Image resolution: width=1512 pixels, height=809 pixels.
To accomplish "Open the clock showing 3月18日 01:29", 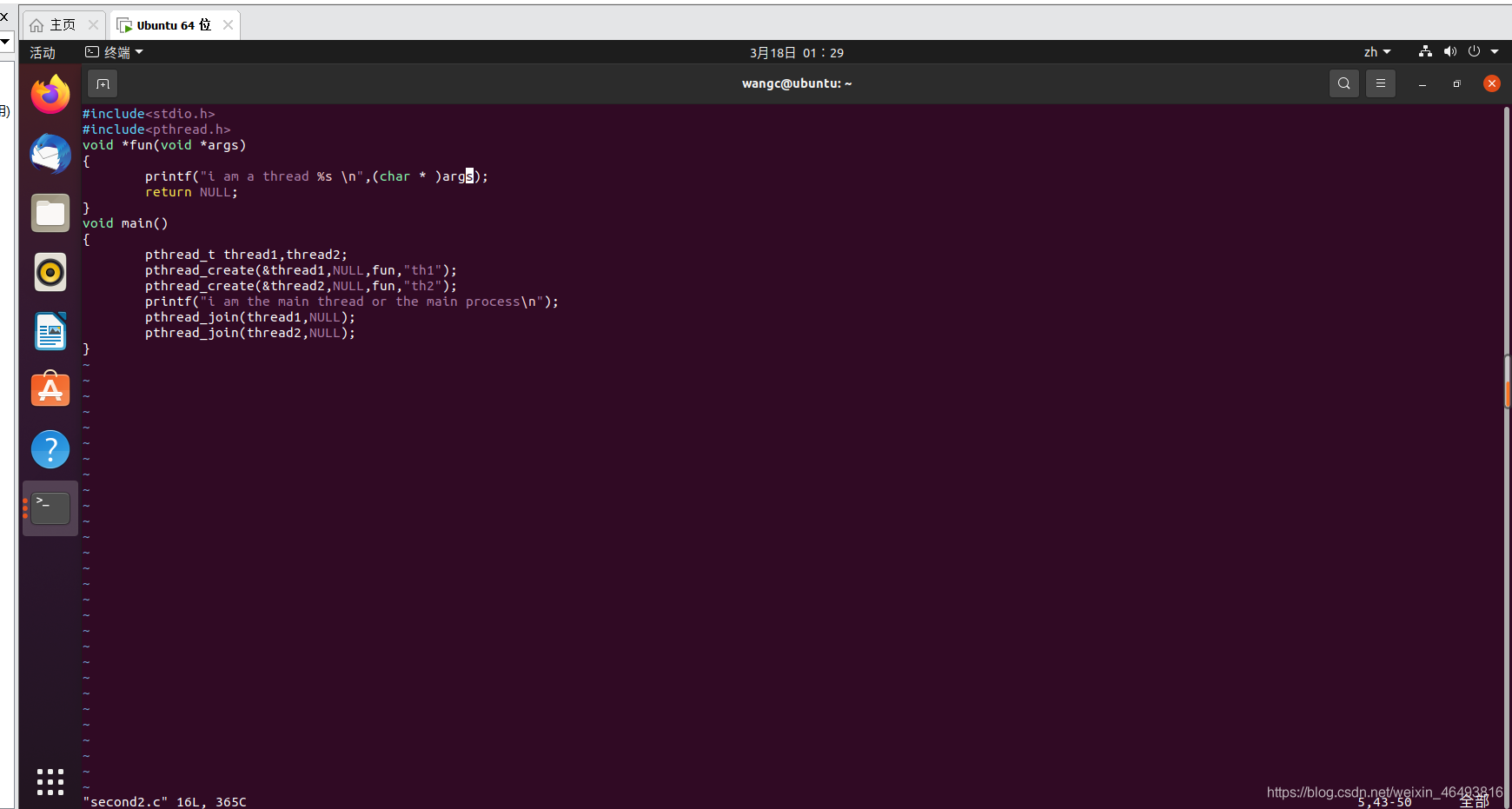I will coord(797,52).
